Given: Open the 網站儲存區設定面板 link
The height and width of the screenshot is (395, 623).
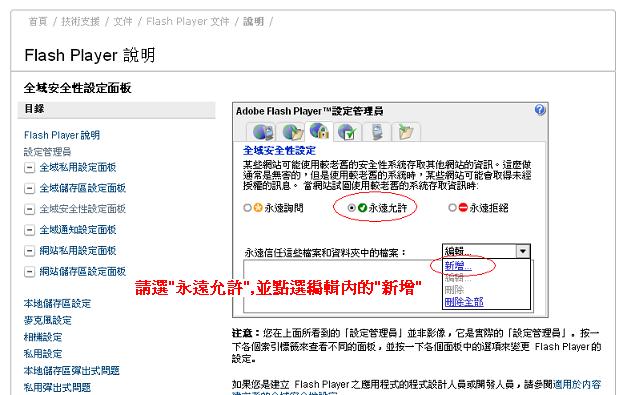Looking at the screenshot, I should (83, 271).
